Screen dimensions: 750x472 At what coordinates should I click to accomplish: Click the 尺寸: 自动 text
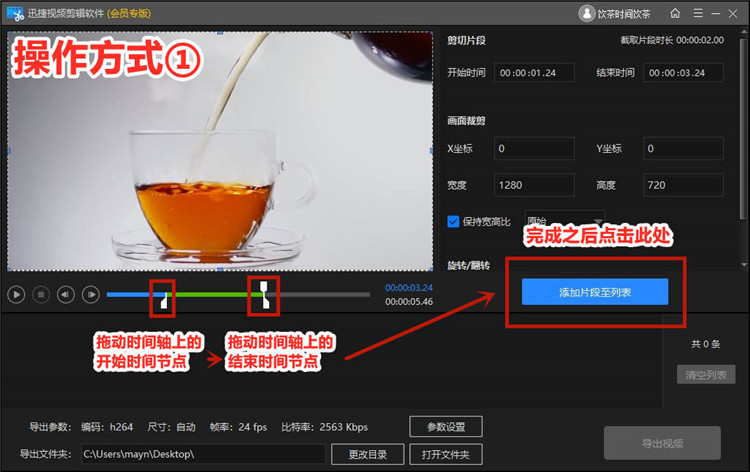click(x=171, y=427)
